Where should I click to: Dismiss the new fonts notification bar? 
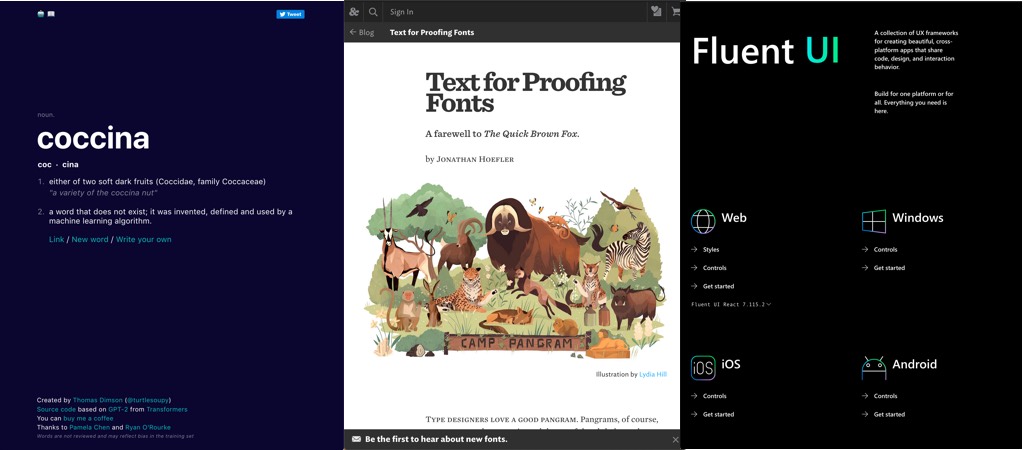click(675, 439)
